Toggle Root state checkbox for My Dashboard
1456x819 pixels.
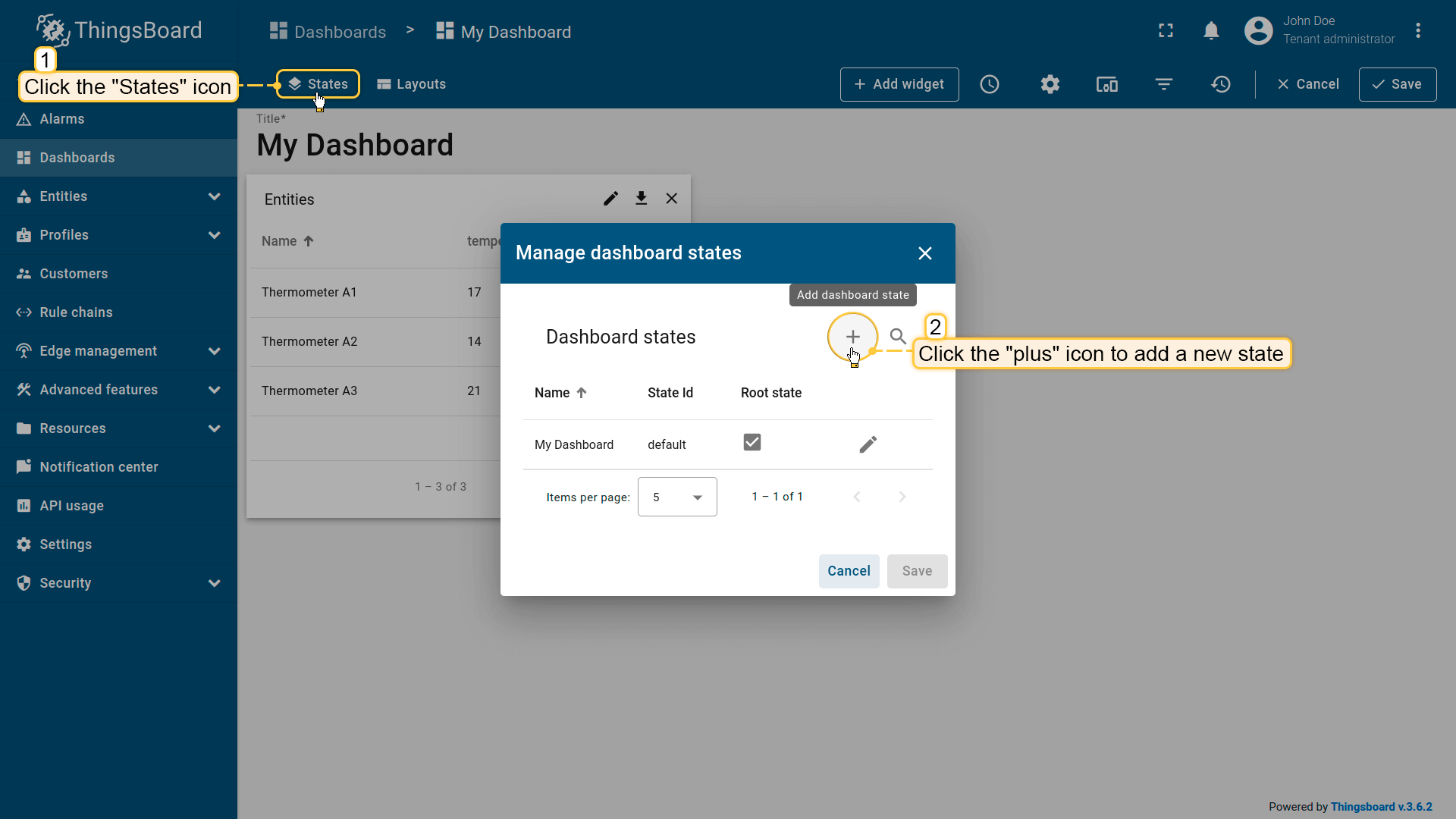coord(752,442)
